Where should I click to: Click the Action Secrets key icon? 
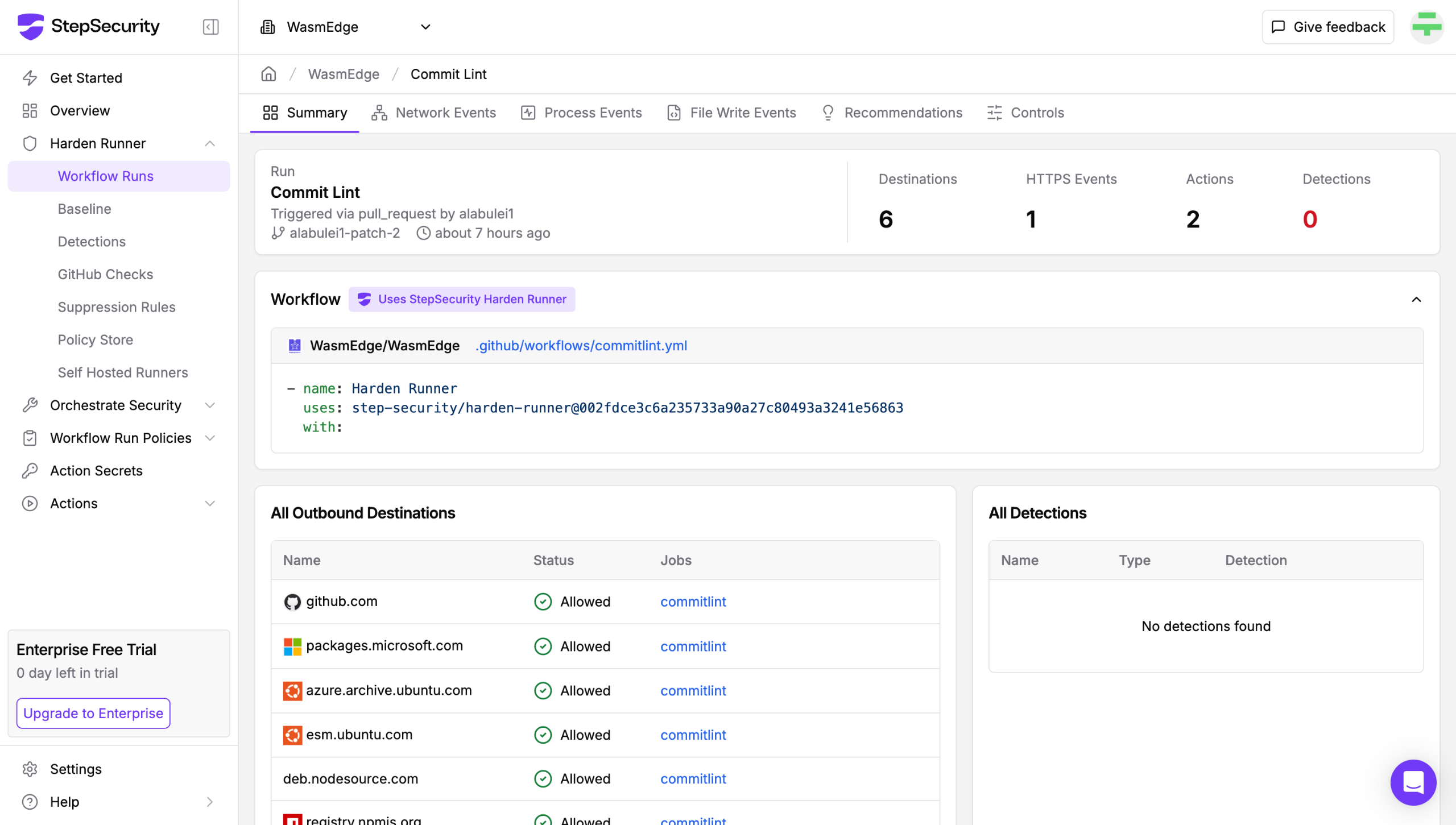point(30,471)
